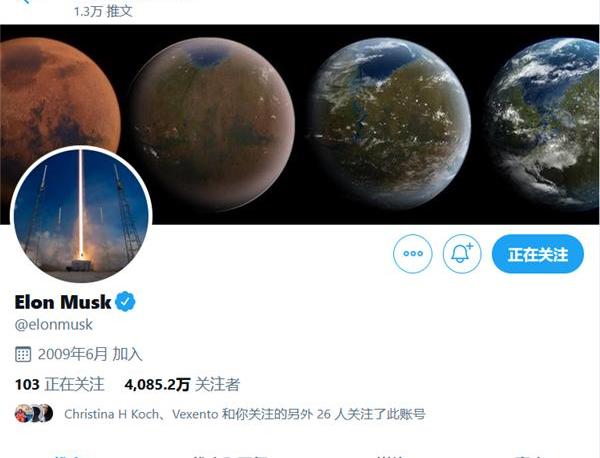Click the @elonmusk handle text
600x458 pixels.
click(54, 324)
